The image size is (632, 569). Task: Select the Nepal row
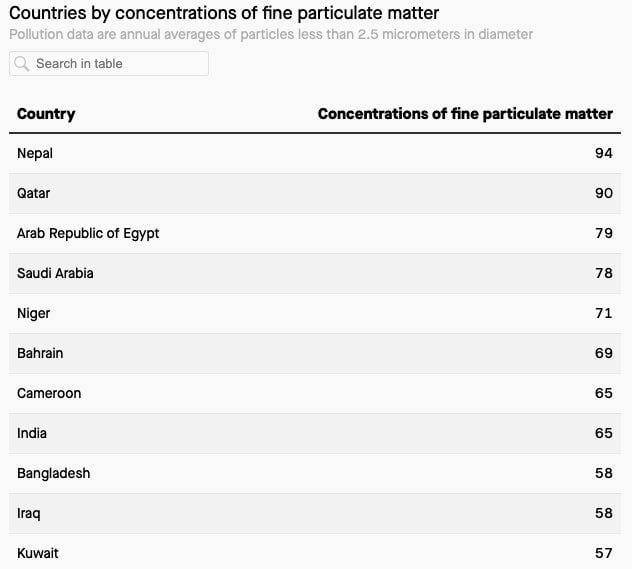pos(315,154)
